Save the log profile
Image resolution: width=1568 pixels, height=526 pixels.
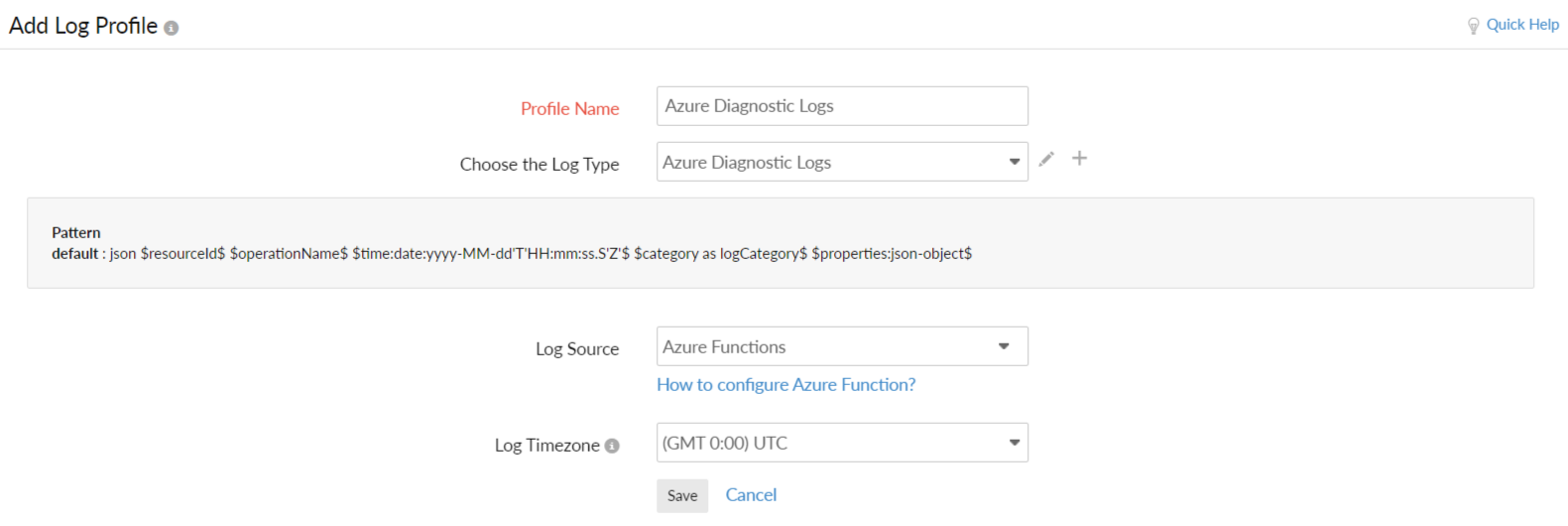[x=681, y=495]
